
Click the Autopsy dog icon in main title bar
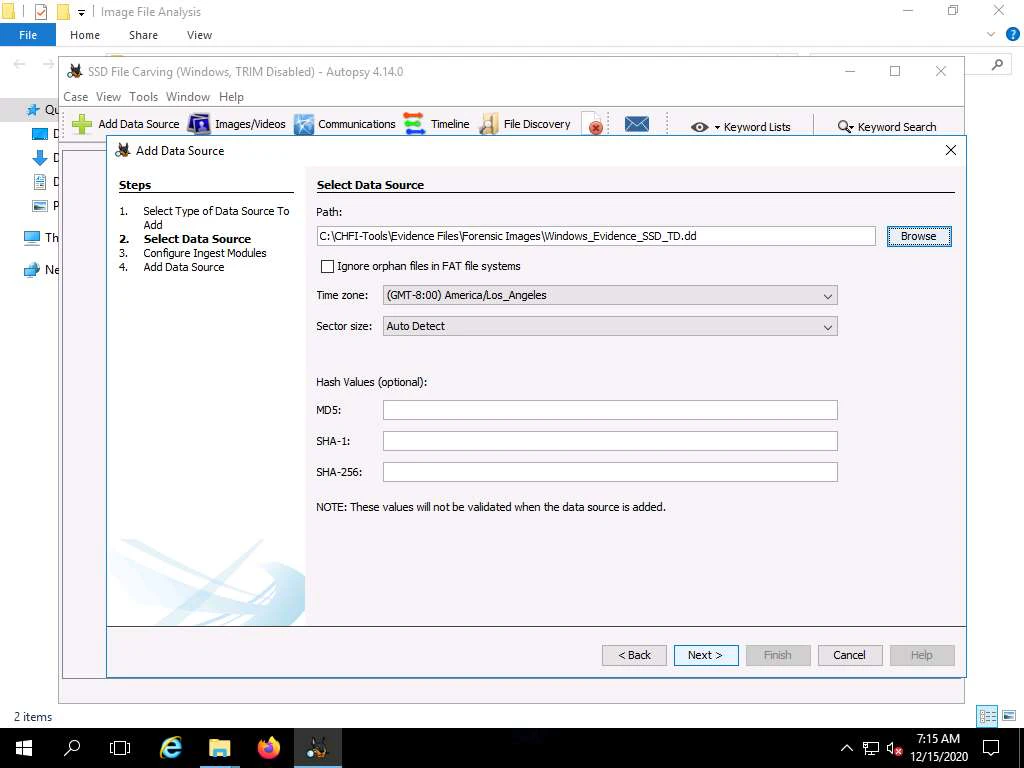click(x=75, y=72)
